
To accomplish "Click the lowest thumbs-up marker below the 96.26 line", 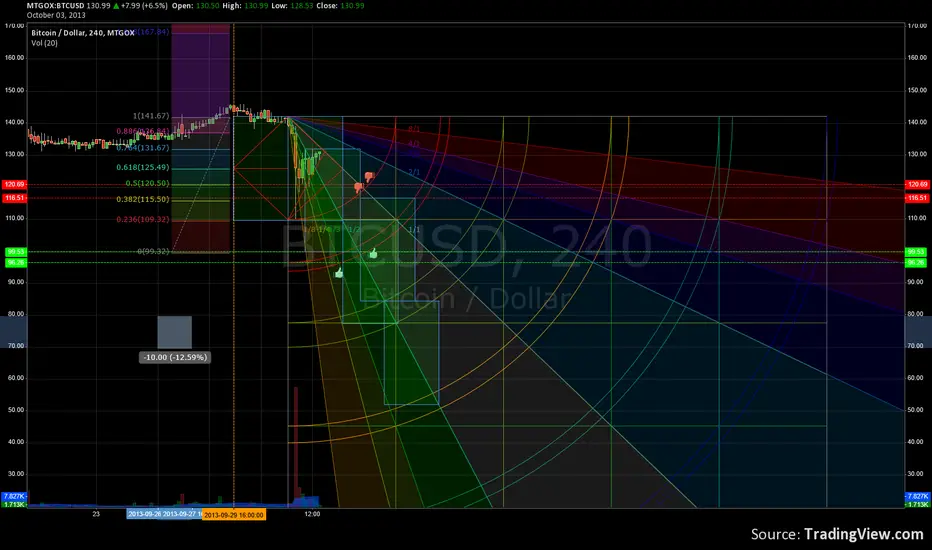I will [339, 273].
